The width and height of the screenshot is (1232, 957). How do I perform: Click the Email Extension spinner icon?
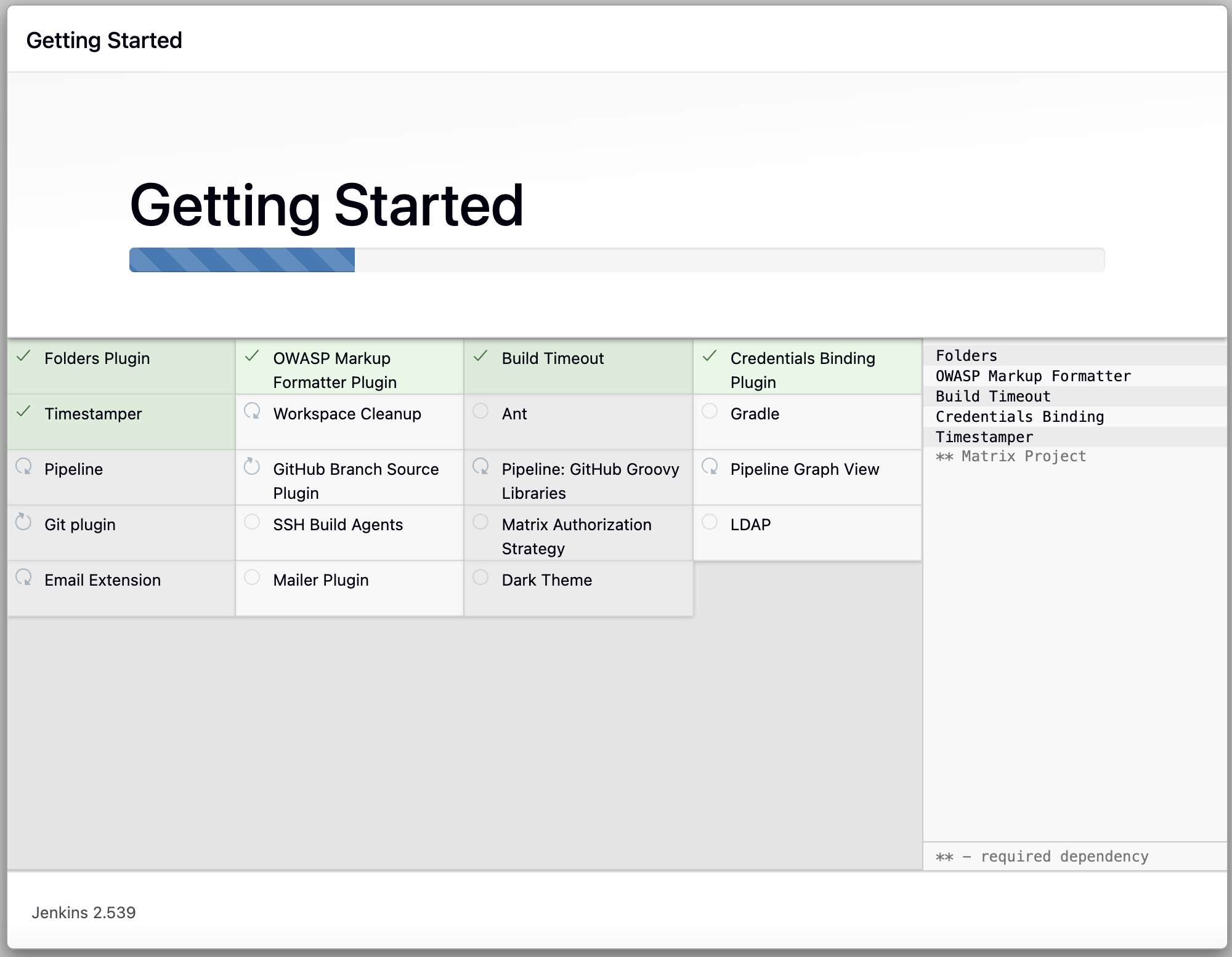click(x=23, y=578)
